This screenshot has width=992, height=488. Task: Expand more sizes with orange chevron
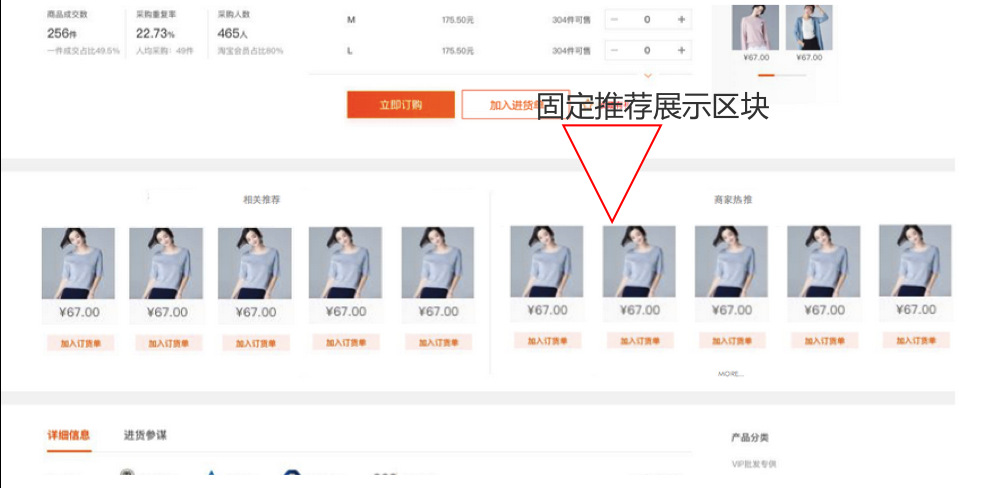647,75
